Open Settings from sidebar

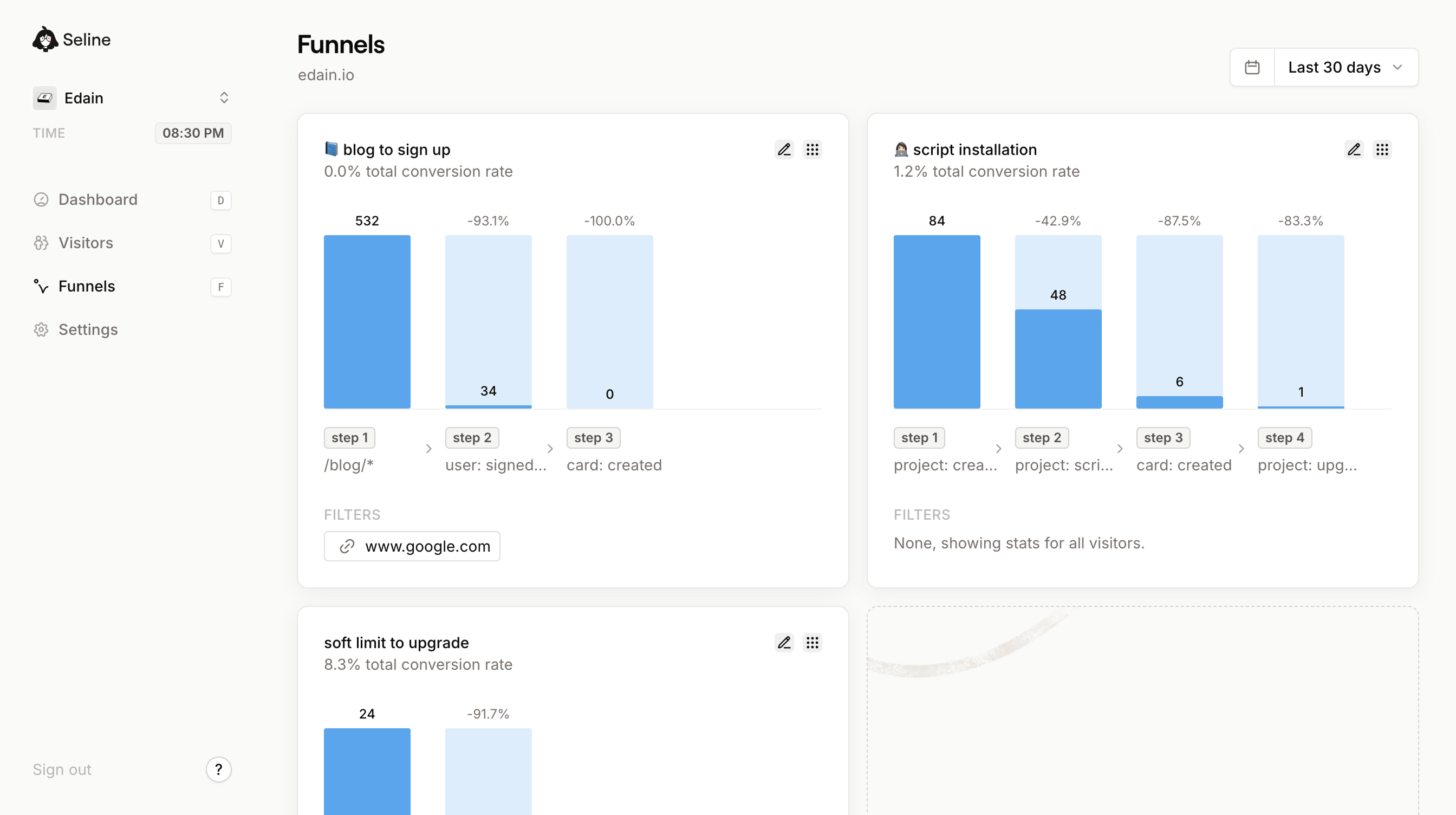point(88,329)
